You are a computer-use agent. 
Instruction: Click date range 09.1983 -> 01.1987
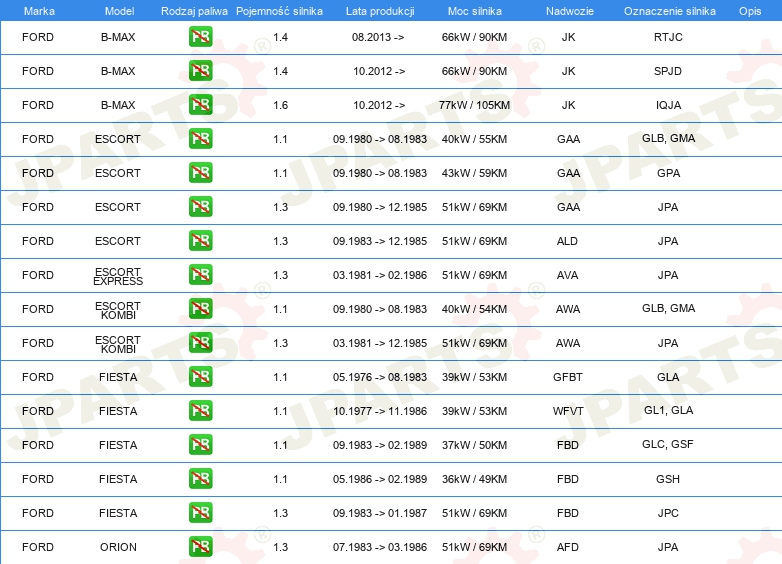pos(380,513)
